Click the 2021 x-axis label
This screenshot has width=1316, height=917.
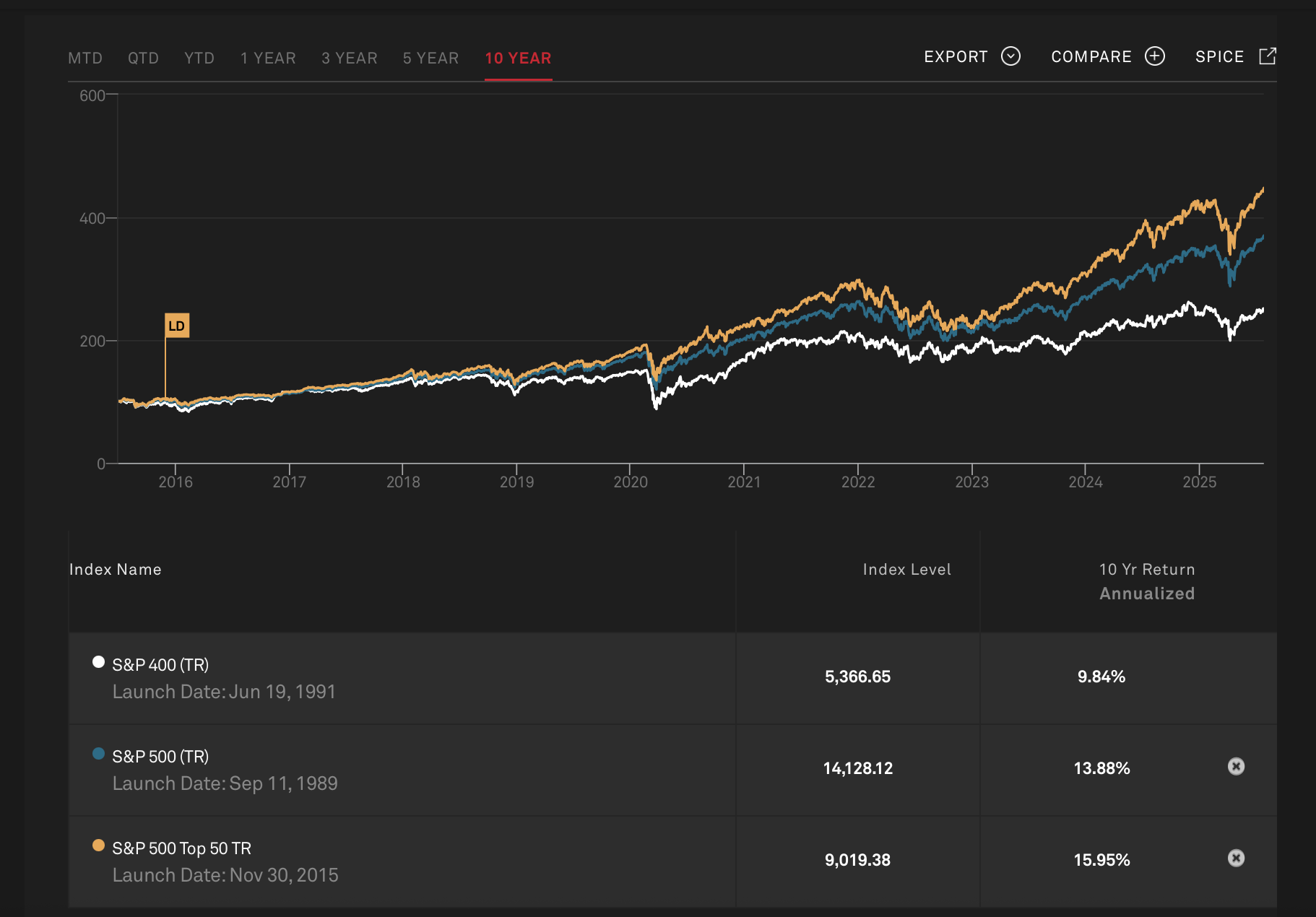tap(744, 482)
